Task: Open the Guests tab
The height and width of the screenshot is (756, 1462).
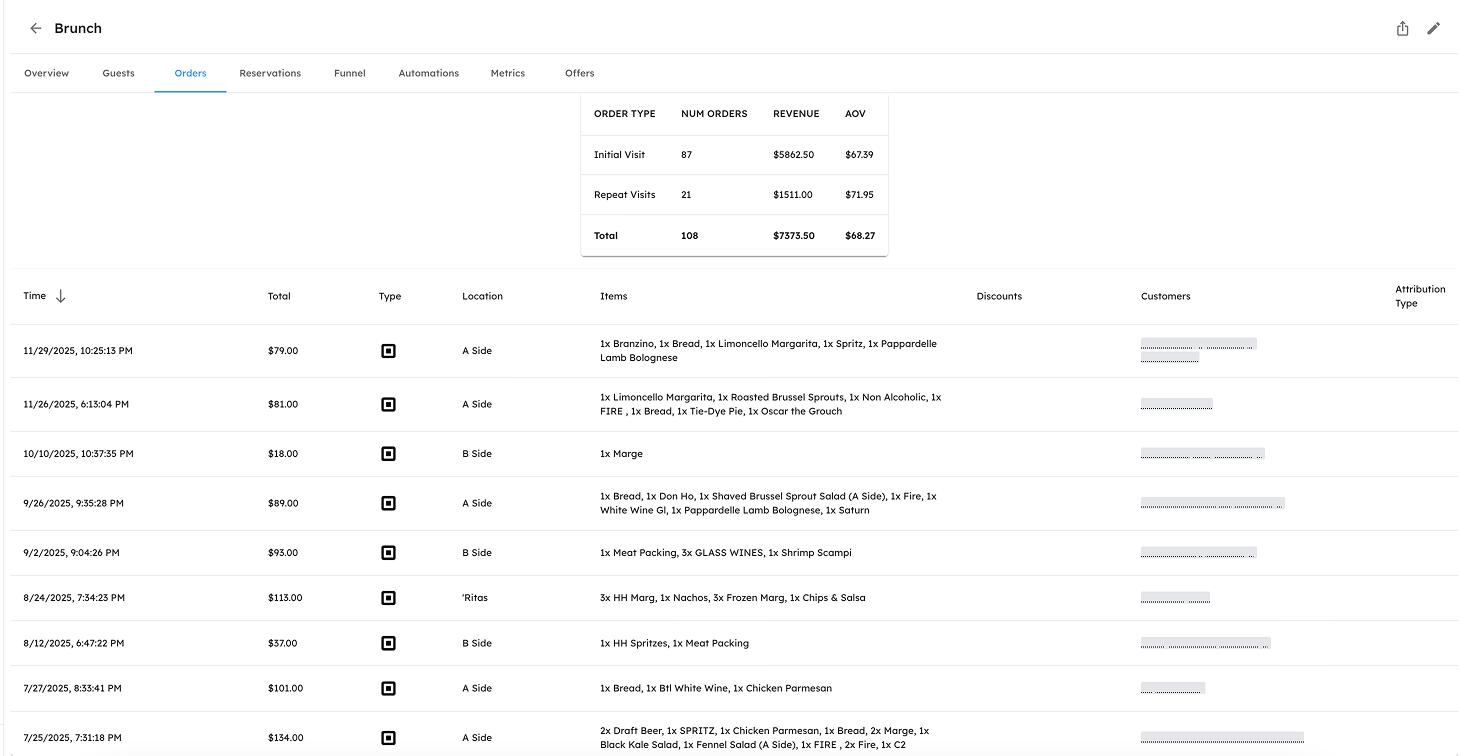Action: click(x=118, y=73)
